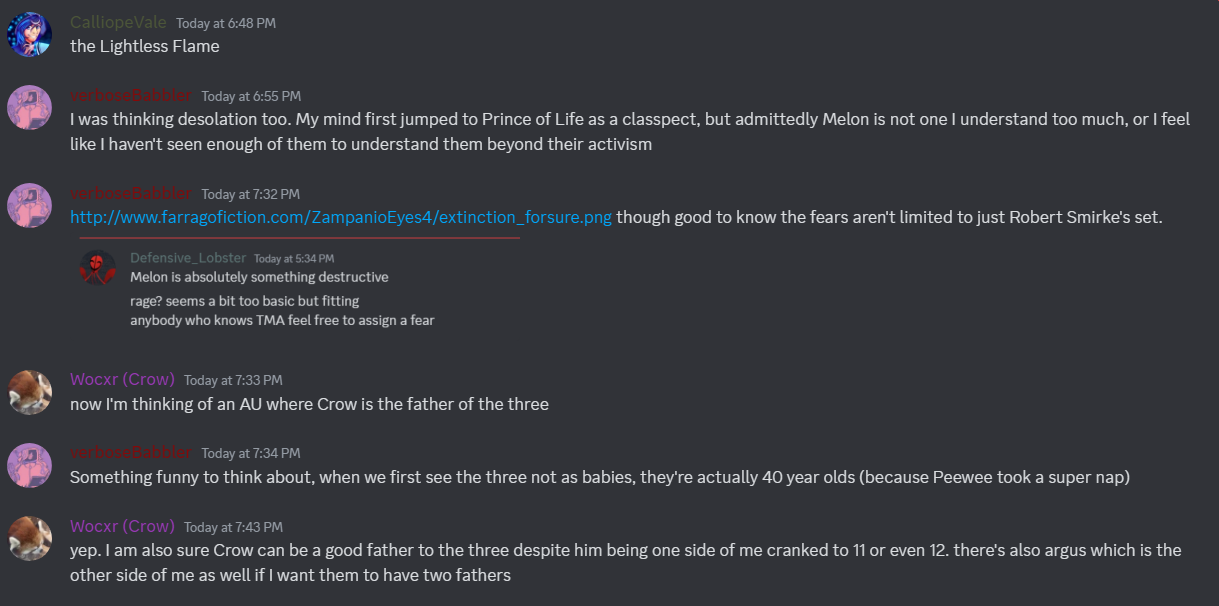Click the "Today at 7:43 PM" timestamp
The height and width of the screenshot is (606, 1219).
pos(233,527)
